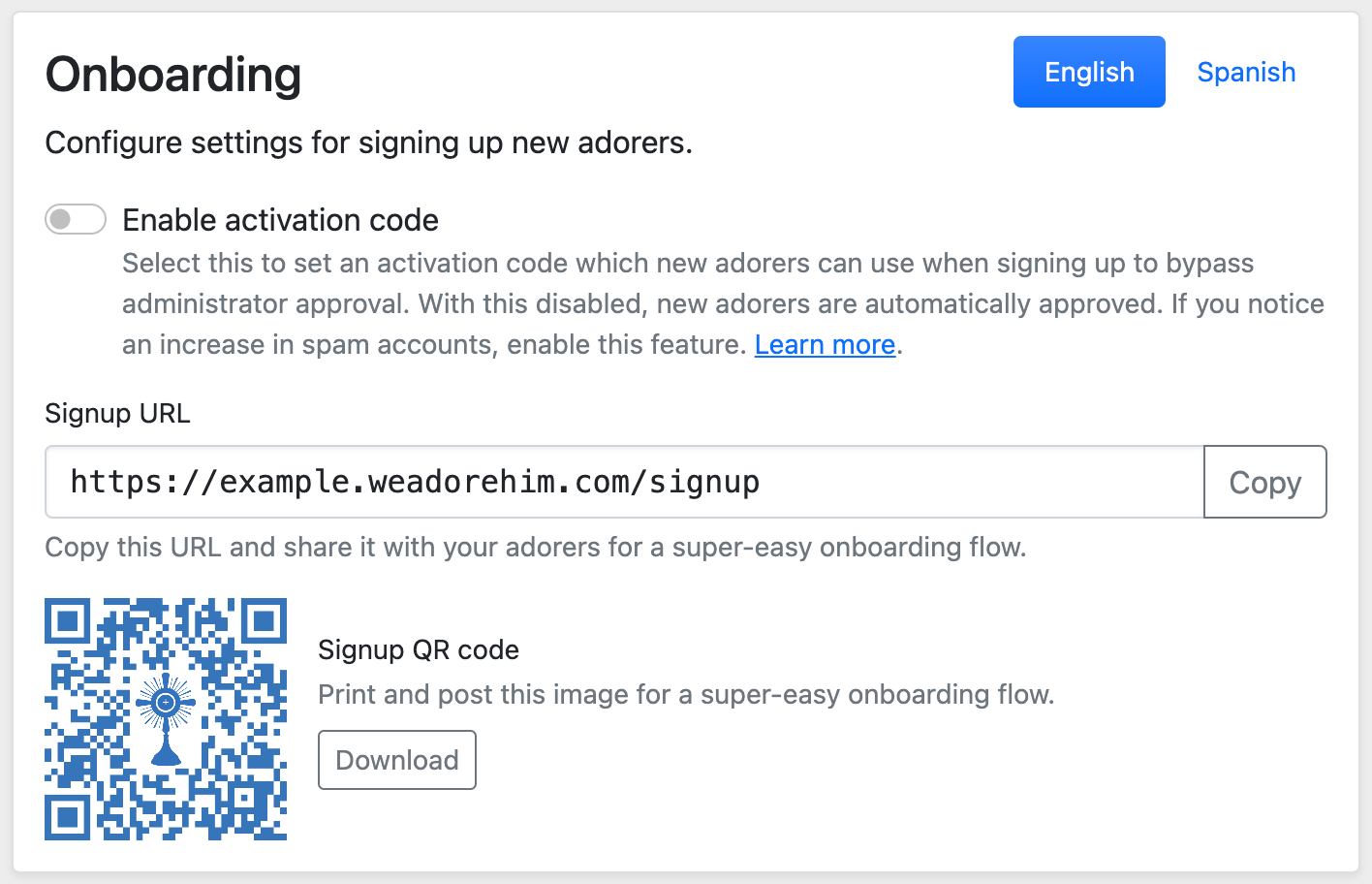This screenshot has width=1372, height=884.
Task: Click the "Signup URL" field label
Action: [117, 413]
